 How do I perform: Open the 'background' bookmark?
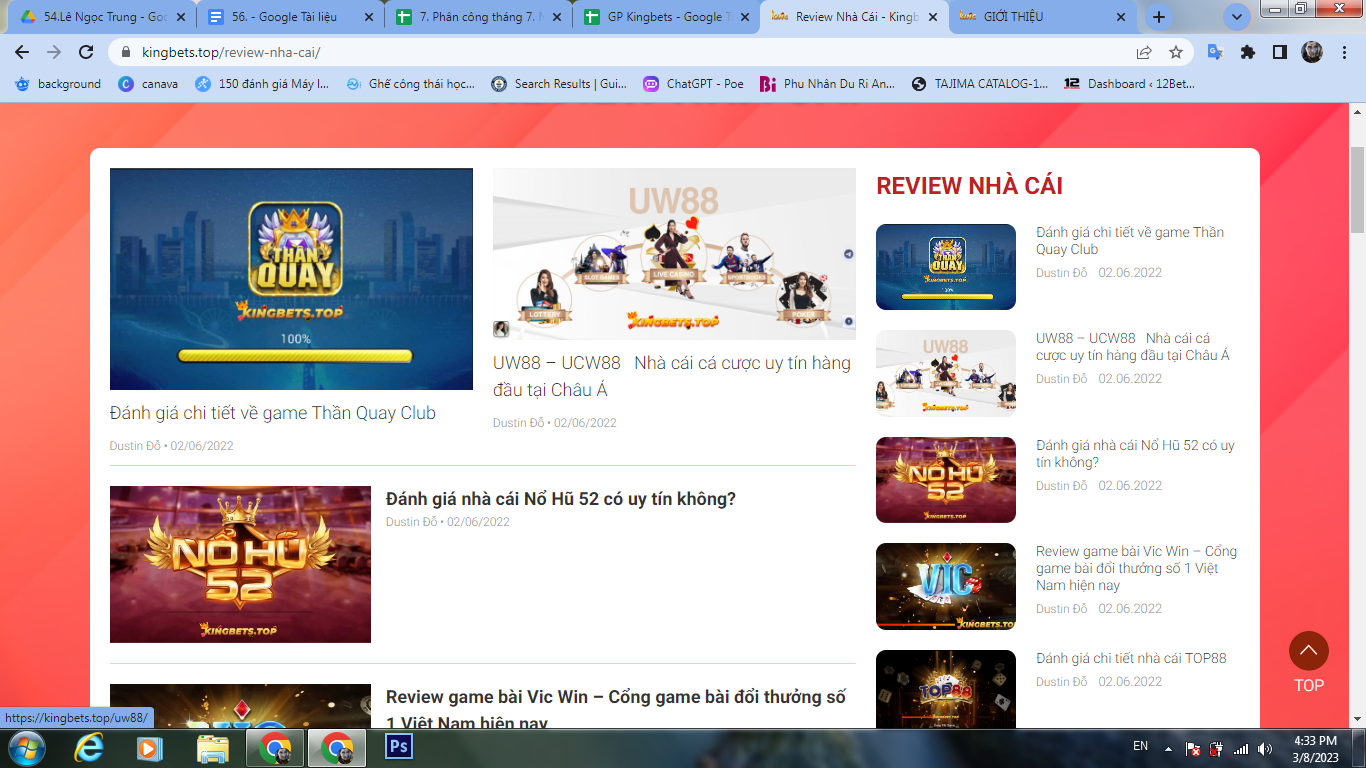click(58, 84)
